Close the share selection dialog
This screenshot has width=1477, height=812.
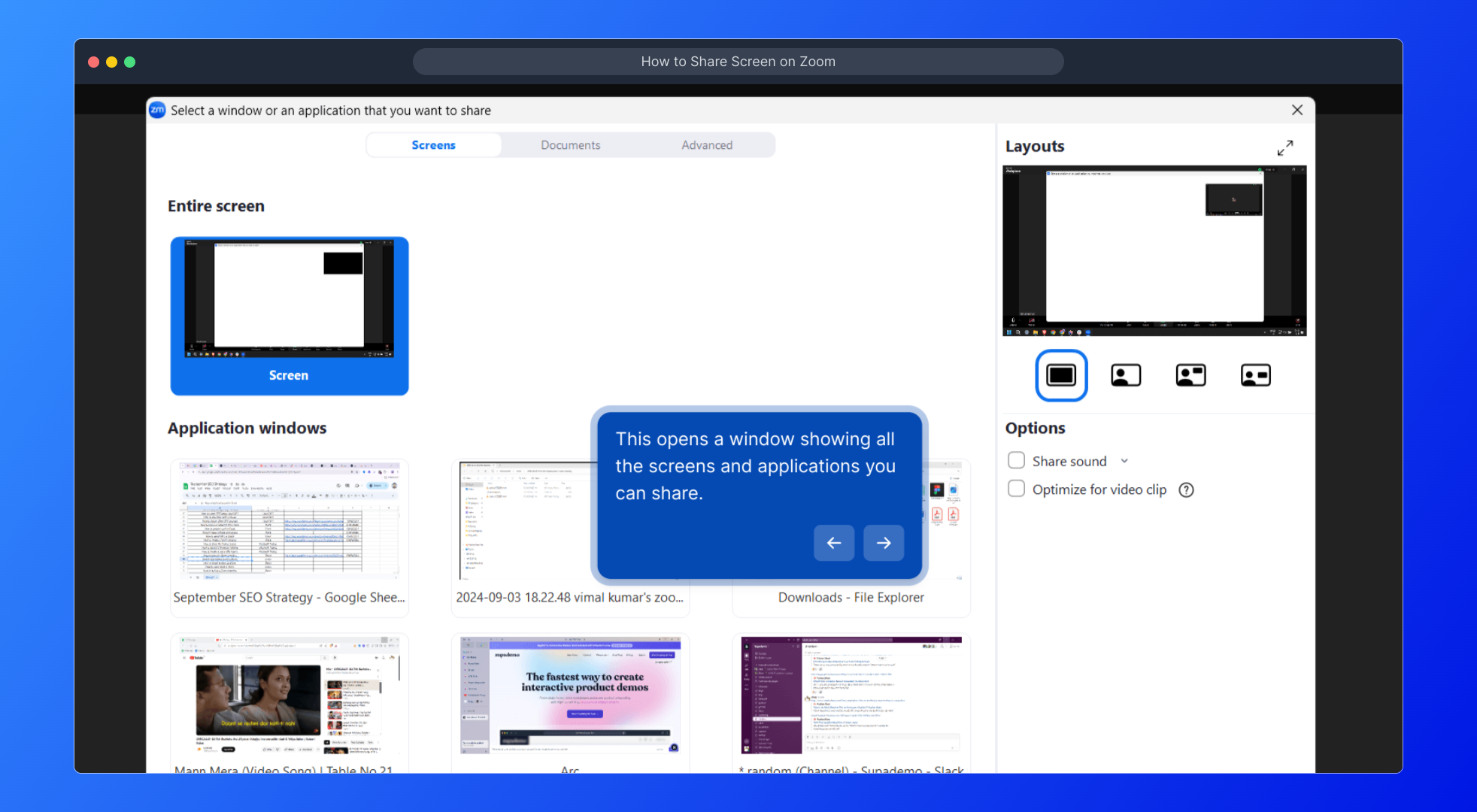tap(1297, 111)
